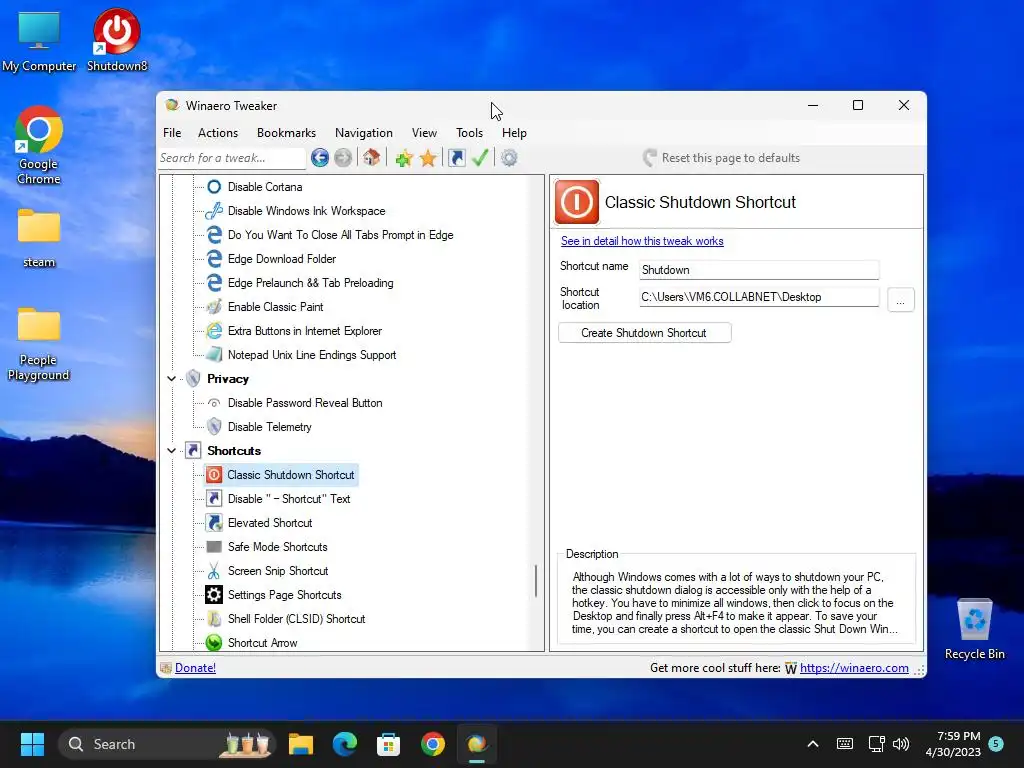The width and height of the screenshot is (1024, 768).
Task: Select Edge Download Folder icon
Action: point(214,259)
